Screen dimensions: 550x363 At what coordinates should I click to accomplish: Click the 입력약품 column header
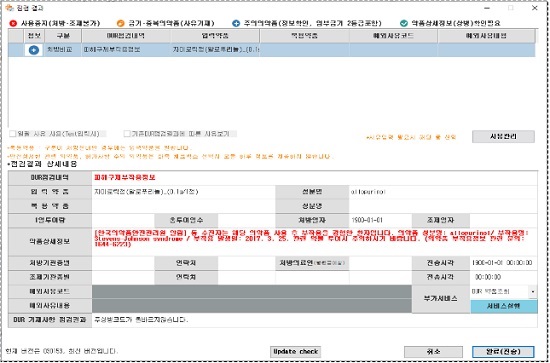[x=215, y=36]
